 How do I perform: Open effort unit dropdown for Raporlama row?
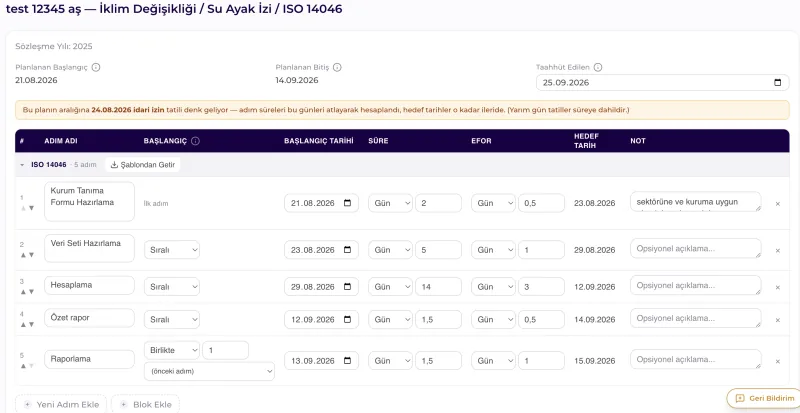pyautogui.click(x=493, y=361)
